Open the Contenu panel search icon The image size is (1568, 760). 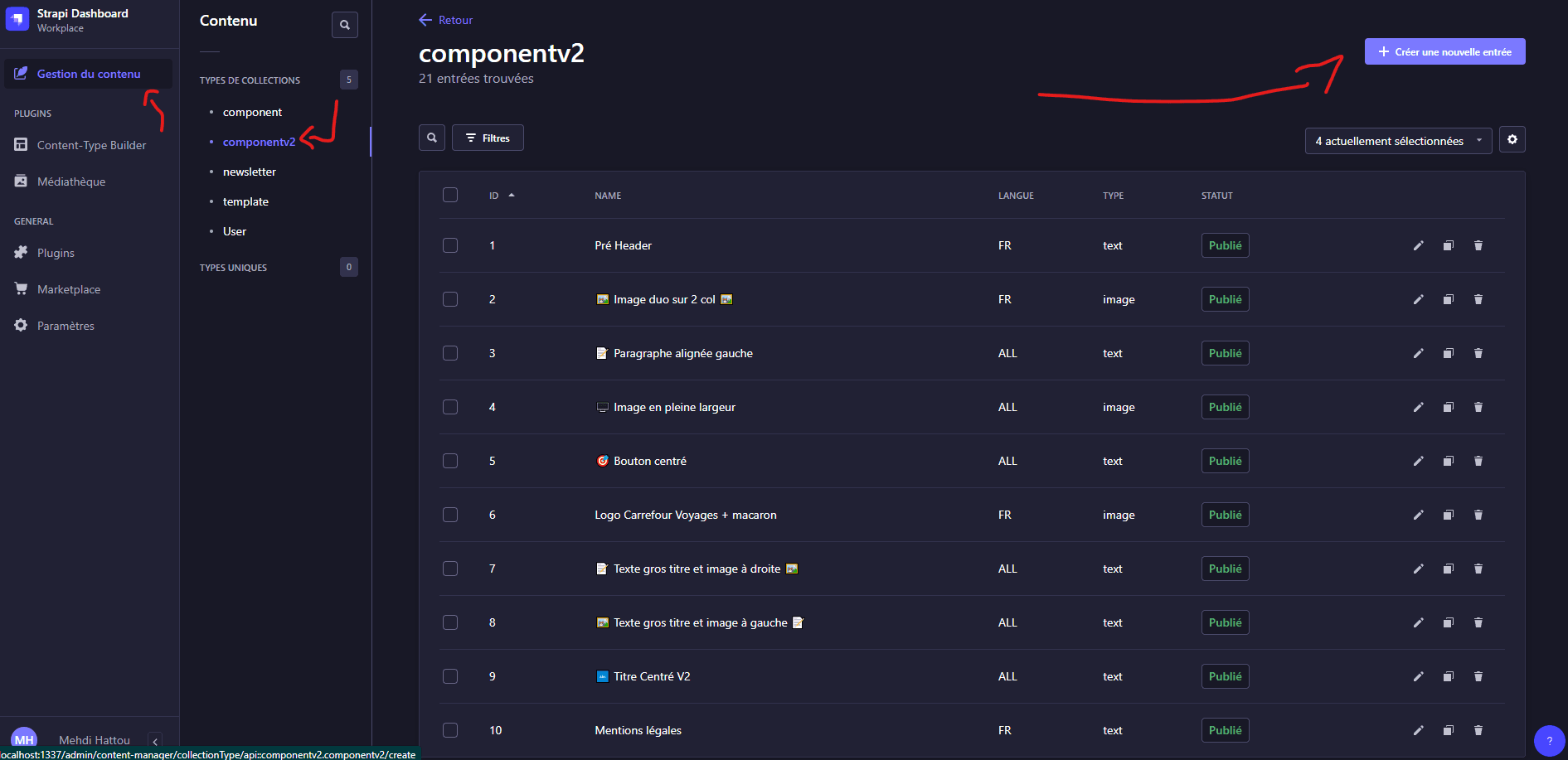tap(345, 25)
